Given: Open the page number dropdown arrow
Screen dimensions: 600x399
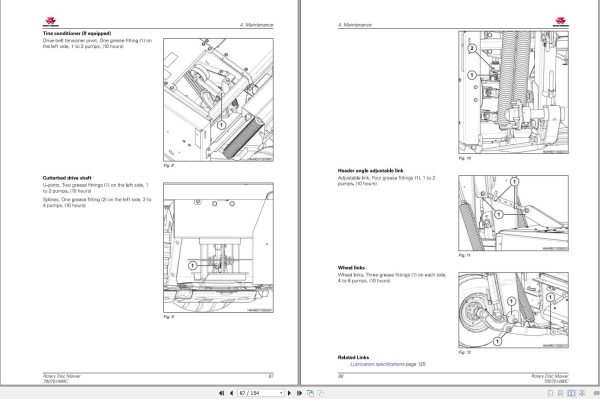Looking at the screenshot, I should coord(281,393).
